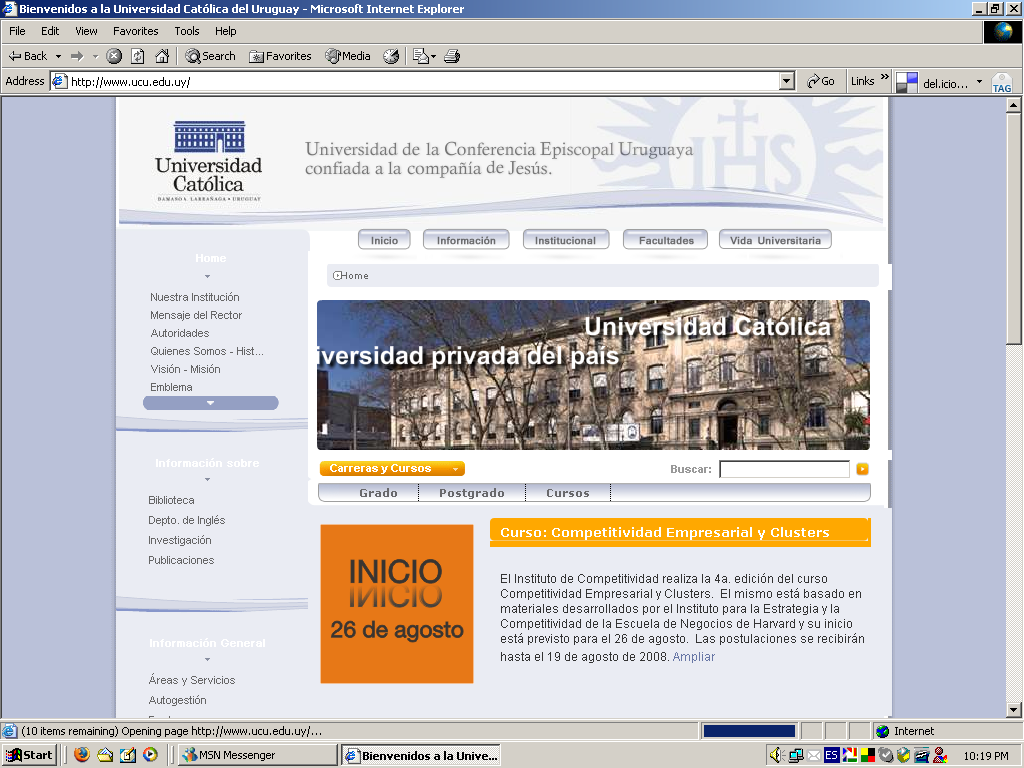Open the Forward button history dropdown arrow

click(x=95, y=56)
